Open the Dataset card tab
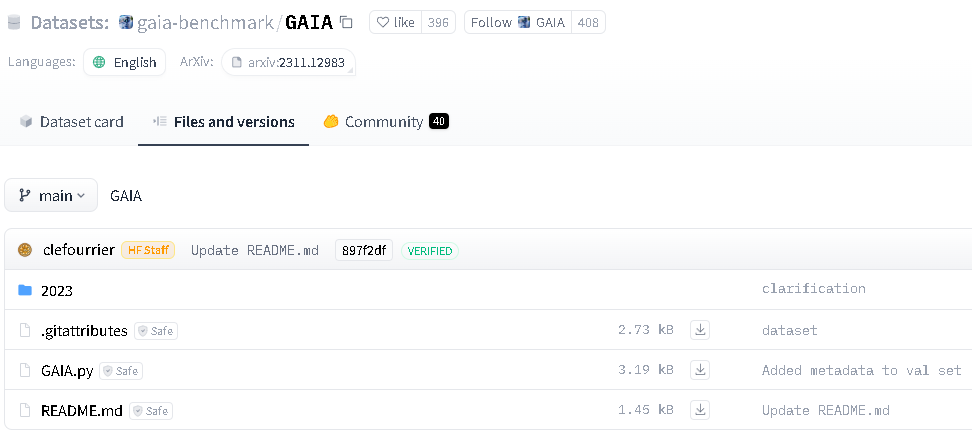Image resolution: width=972 pixels, height=430 pixels. point(71,121)
